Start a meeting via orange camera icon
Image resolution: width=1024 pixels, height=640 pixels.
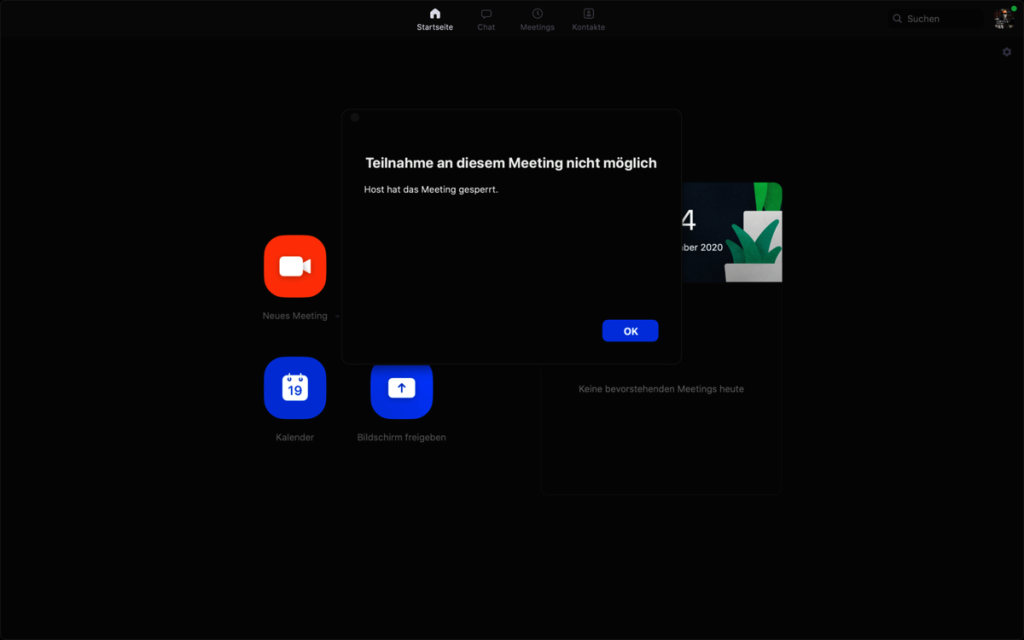(295, 266)
